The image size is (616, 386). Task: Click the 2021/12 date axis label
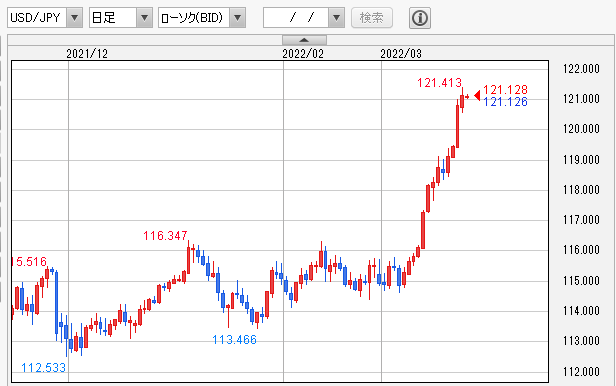[87, 54]
